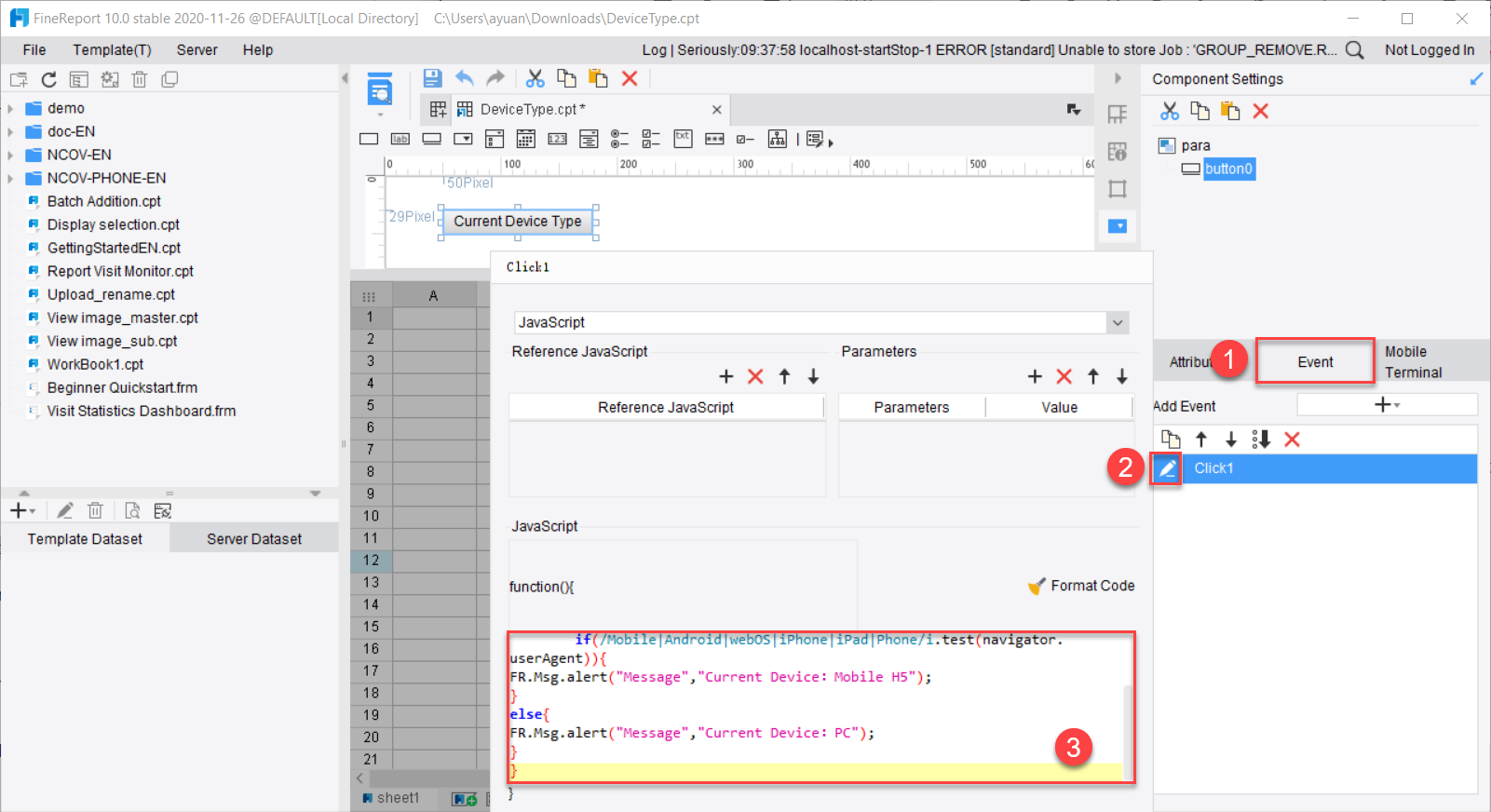Screen dimensions: 1491x812
Task: Open the Template(T) menu
Action: pos(112,50)
